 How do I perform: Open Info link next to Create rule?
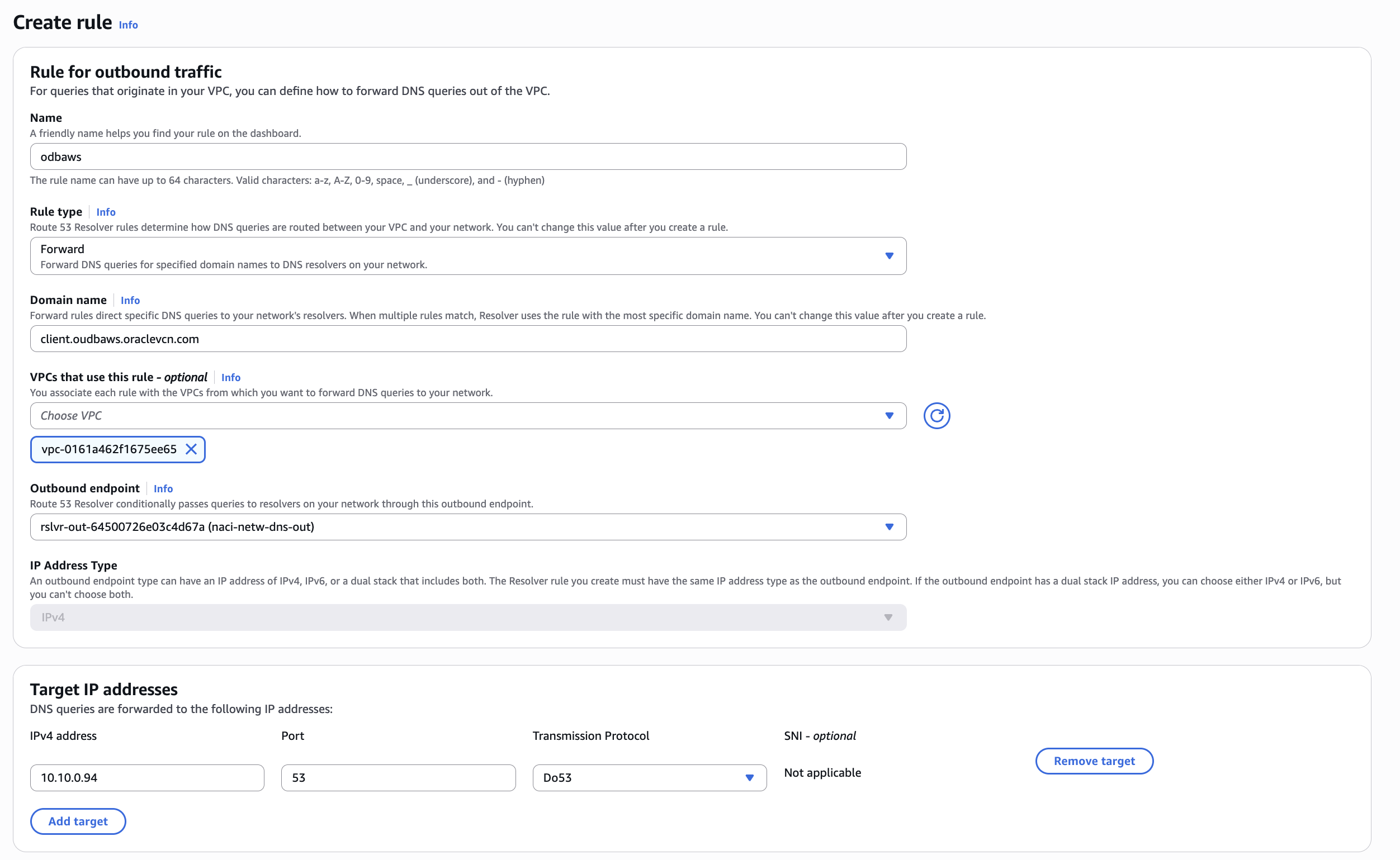click(128, 25)
